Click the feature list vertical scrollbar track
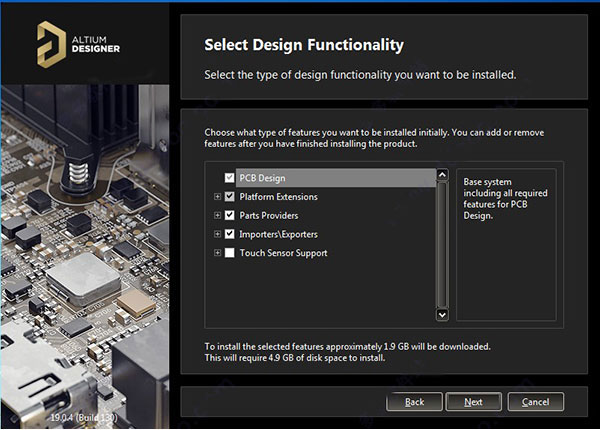 (x=441, y=245)
